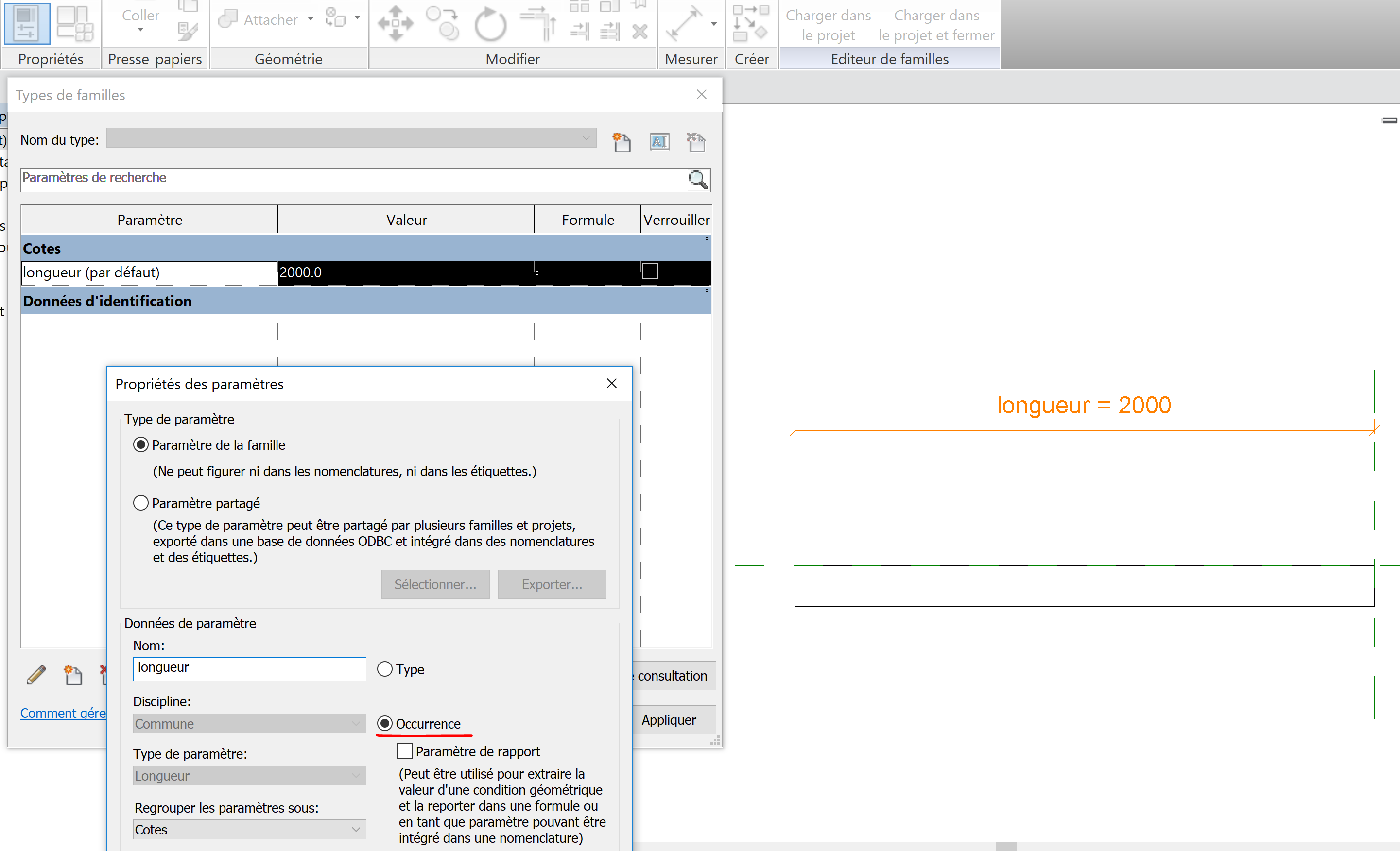The height and width of the screenshot is (851, 1400).
Task: Open the Regrouper les paramètres sous dropdown
Action: pyautogui.click(x=249, y=830)
